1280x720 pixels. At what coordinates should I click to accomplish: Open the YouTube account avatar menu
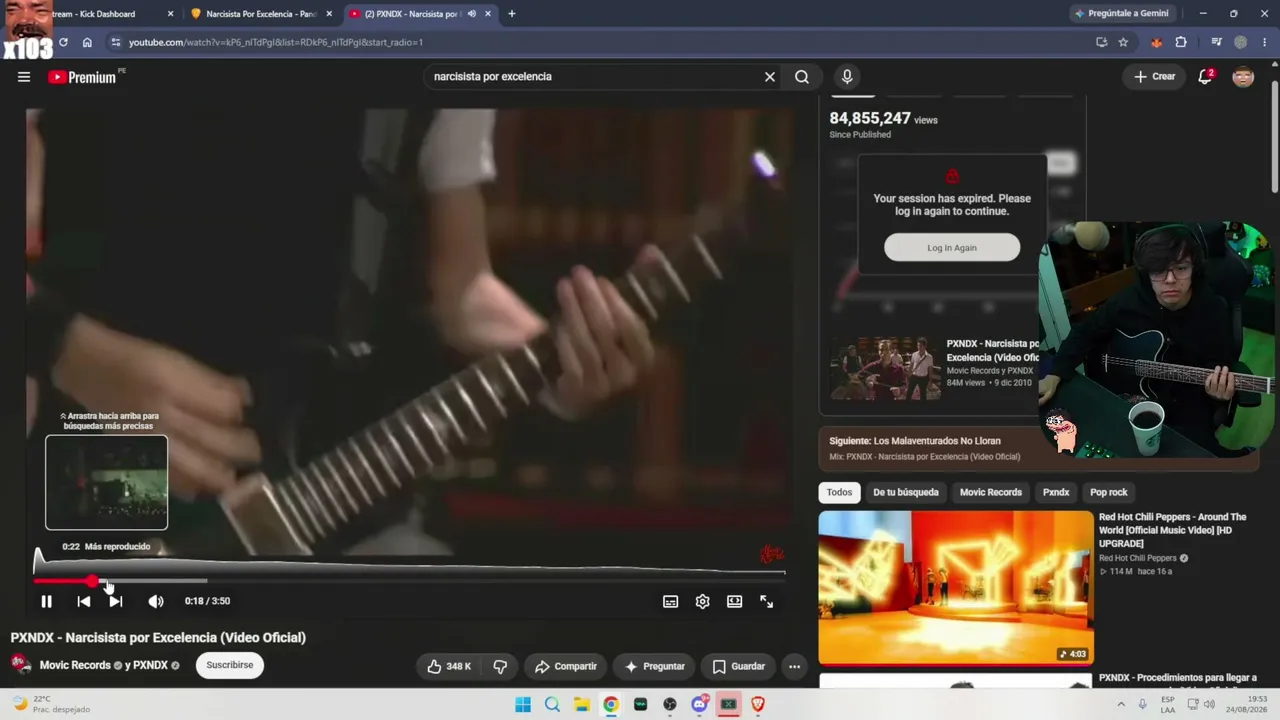click(x=1243, y=77)
